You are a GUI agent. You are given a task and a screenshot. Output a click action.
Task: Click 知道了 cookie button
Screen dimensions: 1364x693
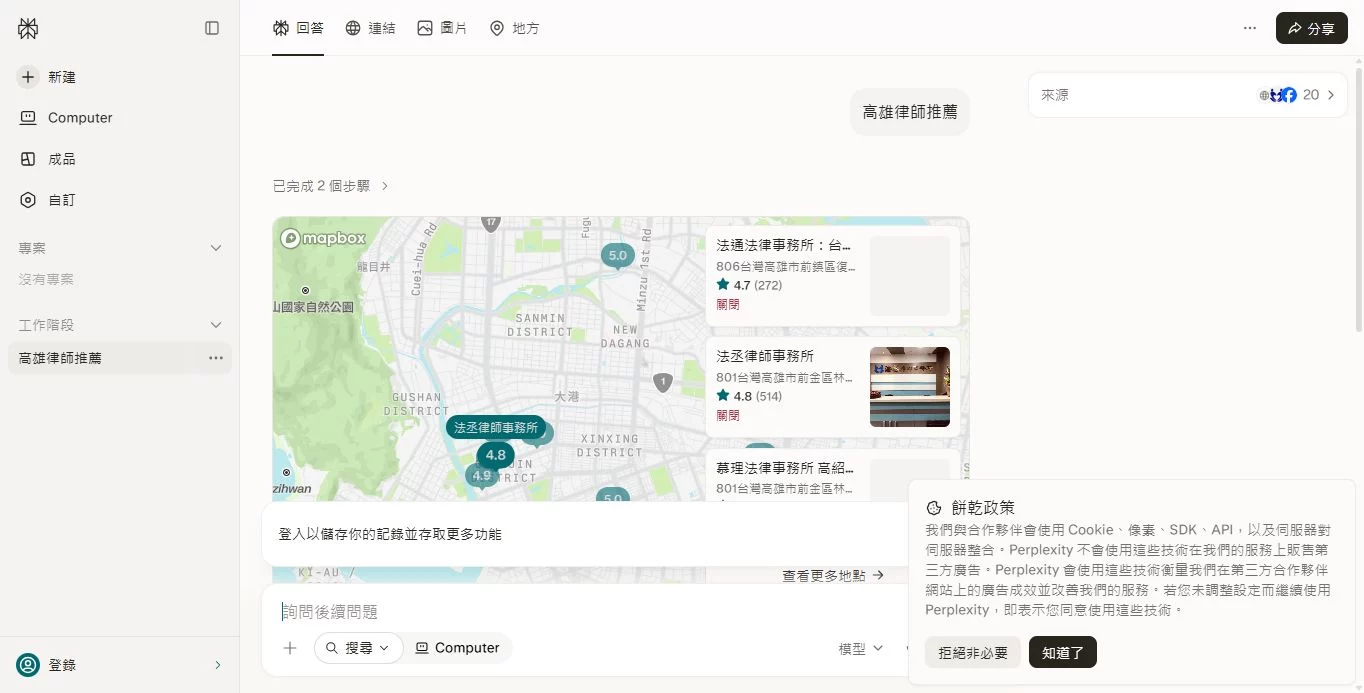(x=1063, y=653)
